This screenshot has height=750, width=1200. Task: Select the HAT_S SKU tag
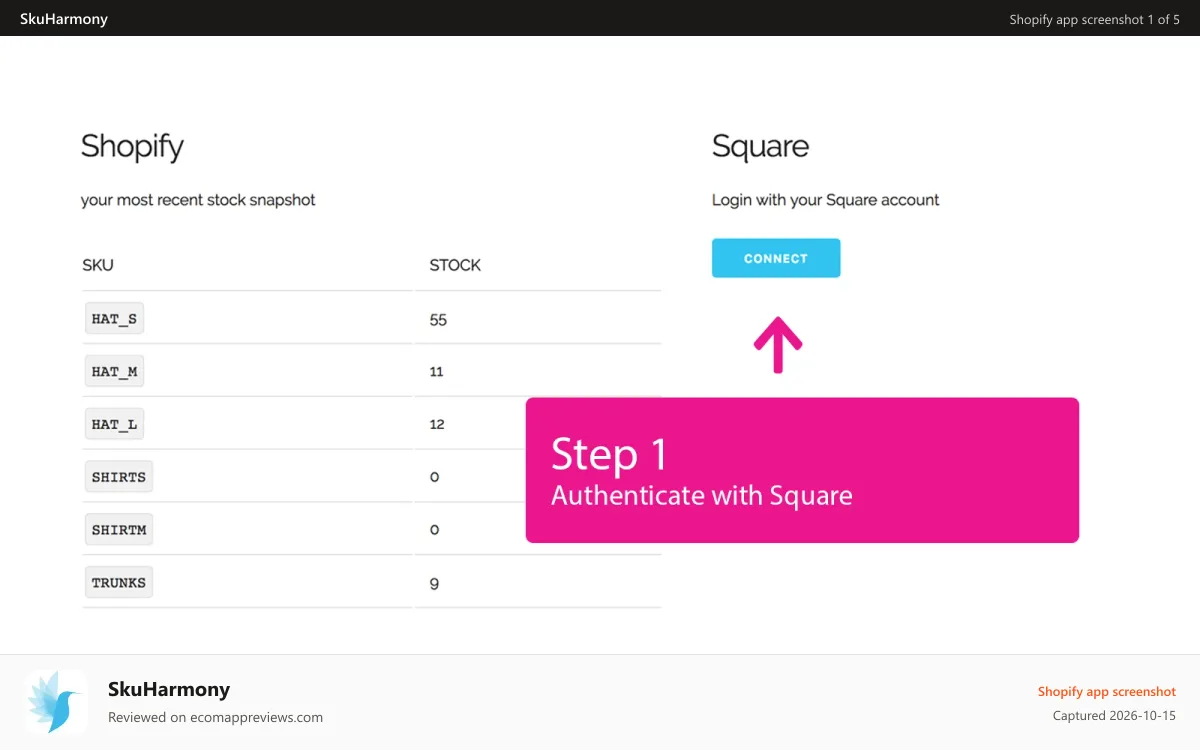click(x=114, y=319)
